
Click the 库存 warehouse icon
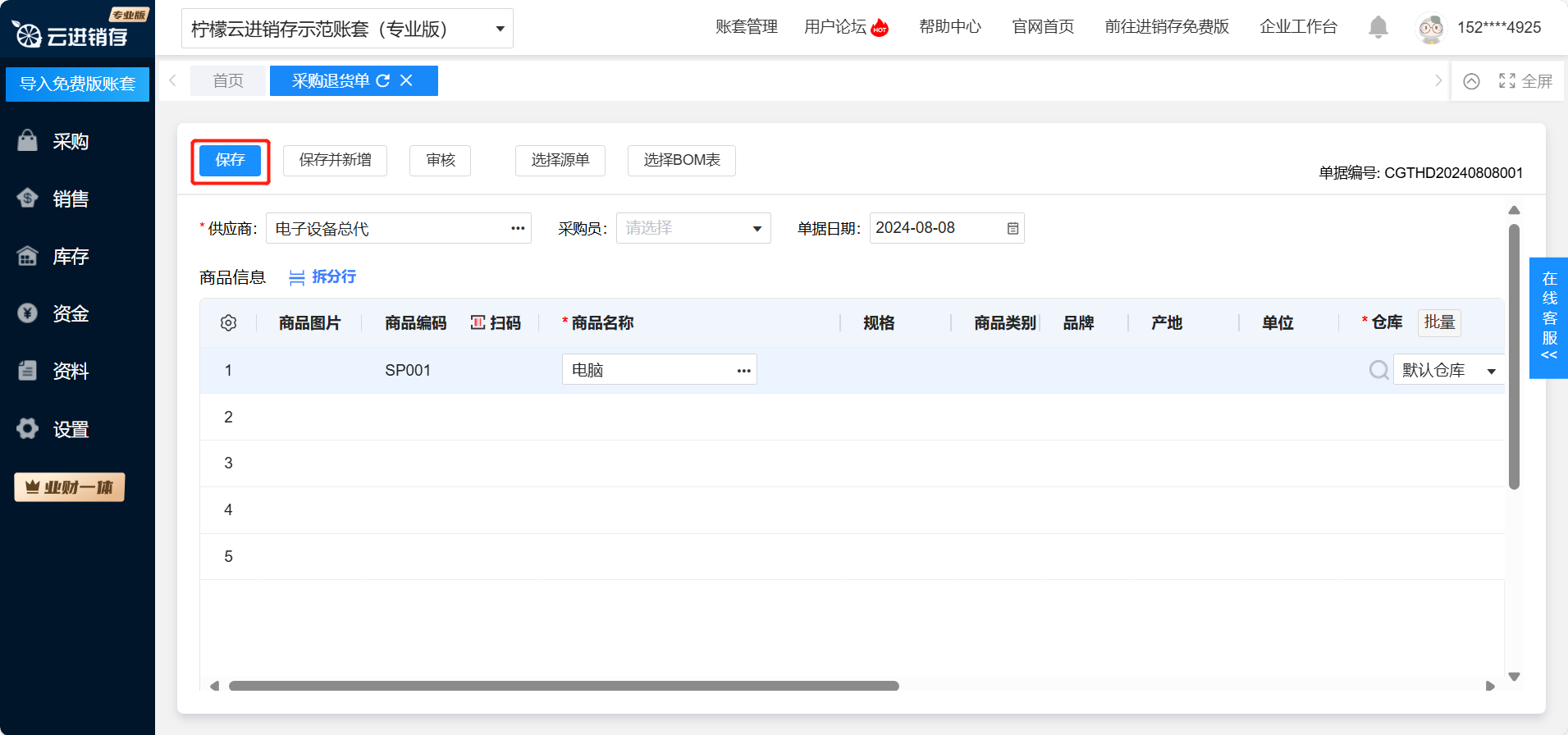click(28, 255)
